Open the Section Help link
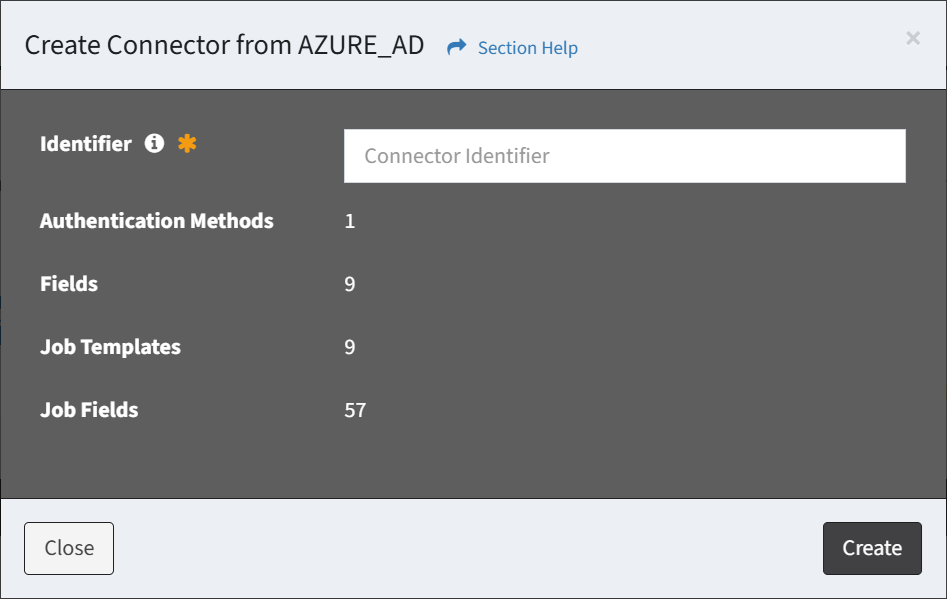947x599 pixels. coord(527,48)
